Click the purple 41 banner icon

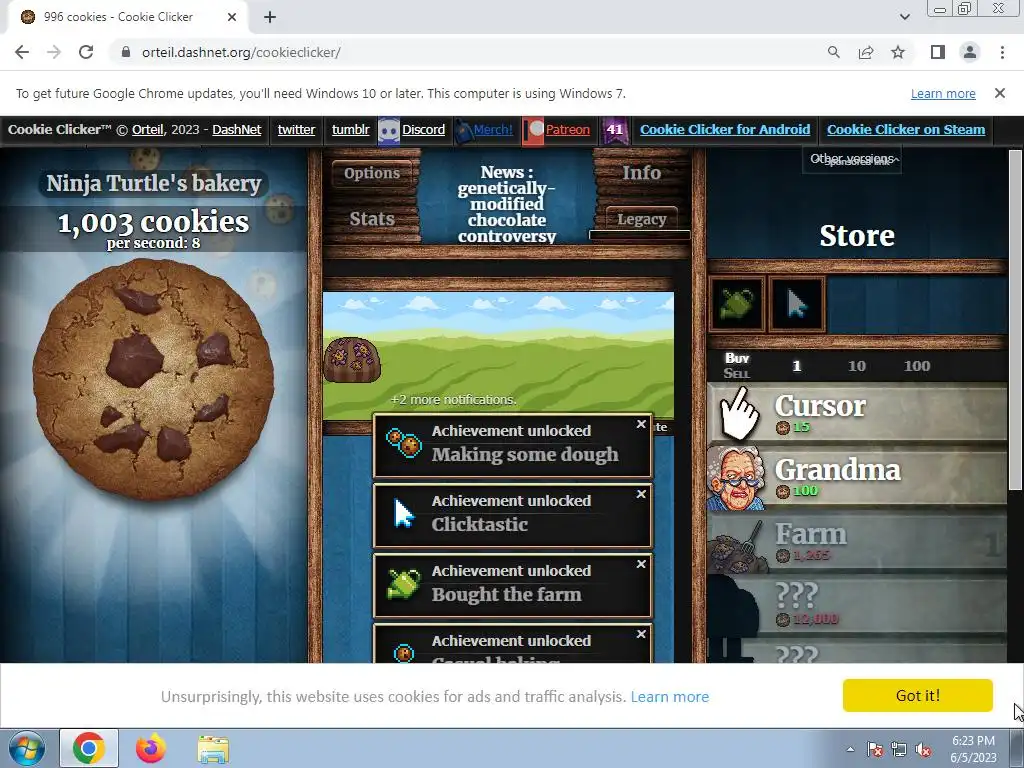click(615, 130)
